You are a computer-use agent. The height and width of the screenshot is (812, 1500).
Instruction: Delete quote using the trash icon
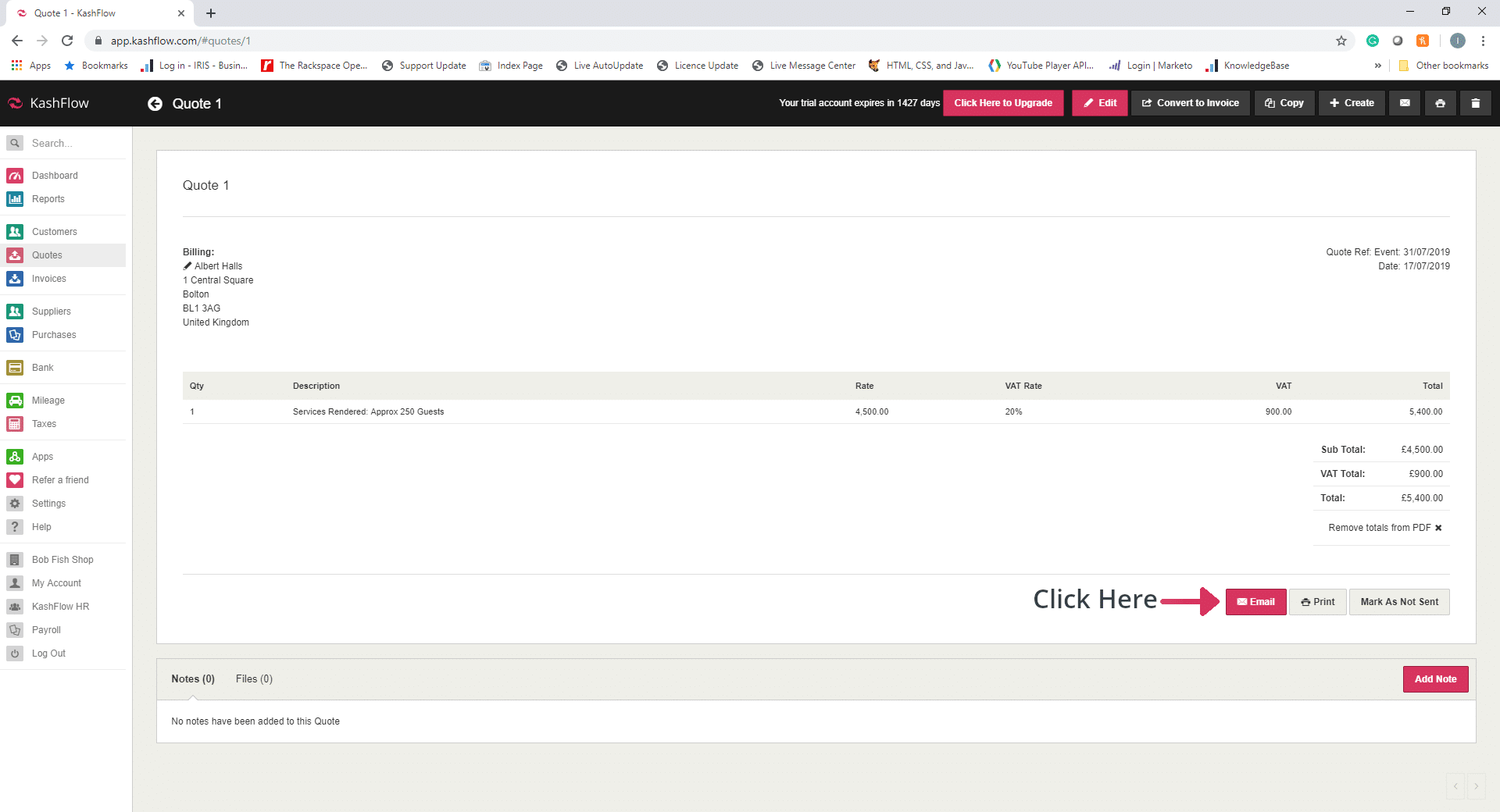point(1475,103)
